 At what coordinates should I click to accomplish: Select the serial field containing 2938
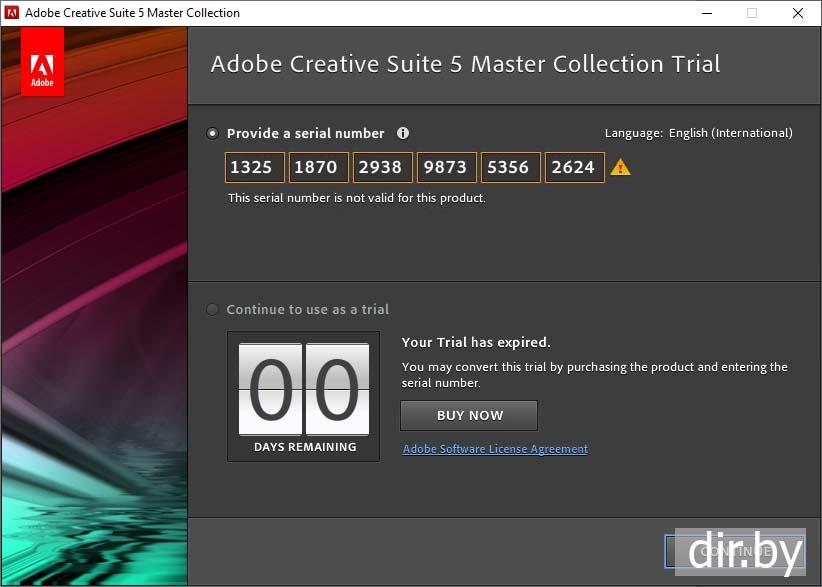coord(382,167)
